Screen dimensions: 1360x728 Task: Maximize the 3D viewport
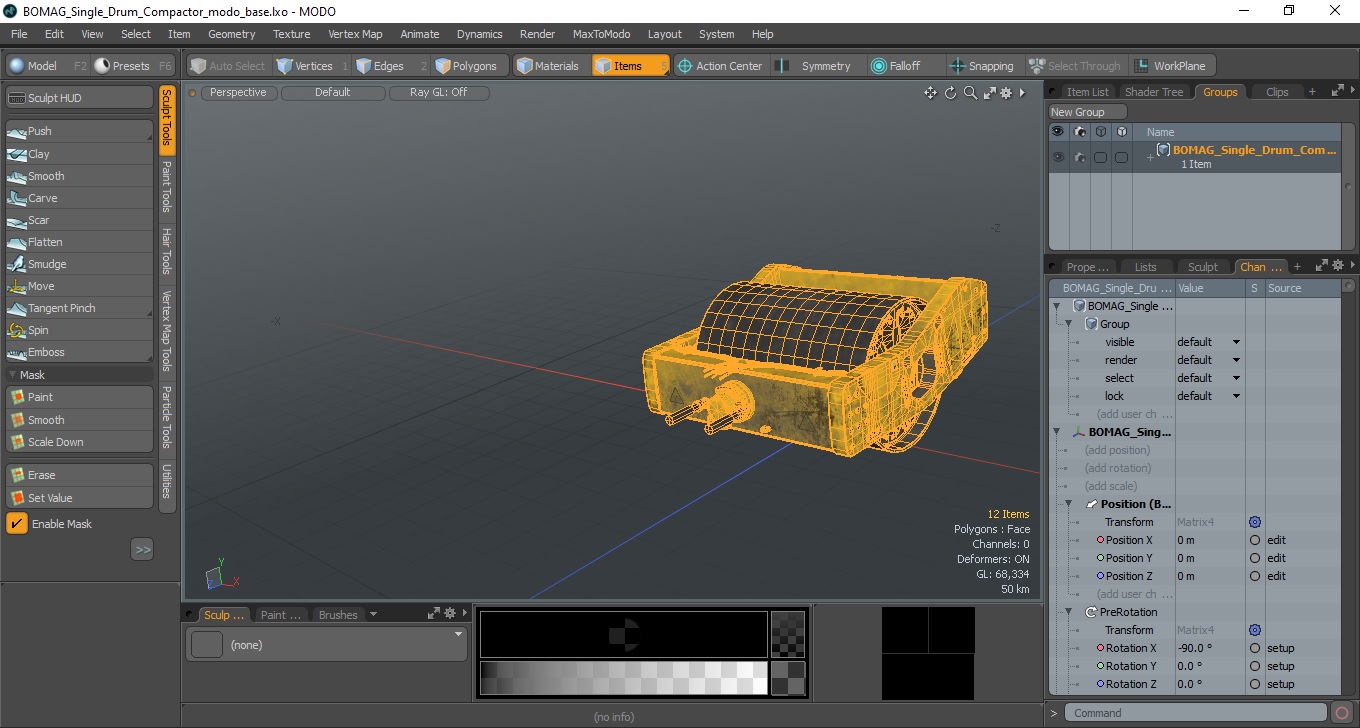(x=989, y=93)
